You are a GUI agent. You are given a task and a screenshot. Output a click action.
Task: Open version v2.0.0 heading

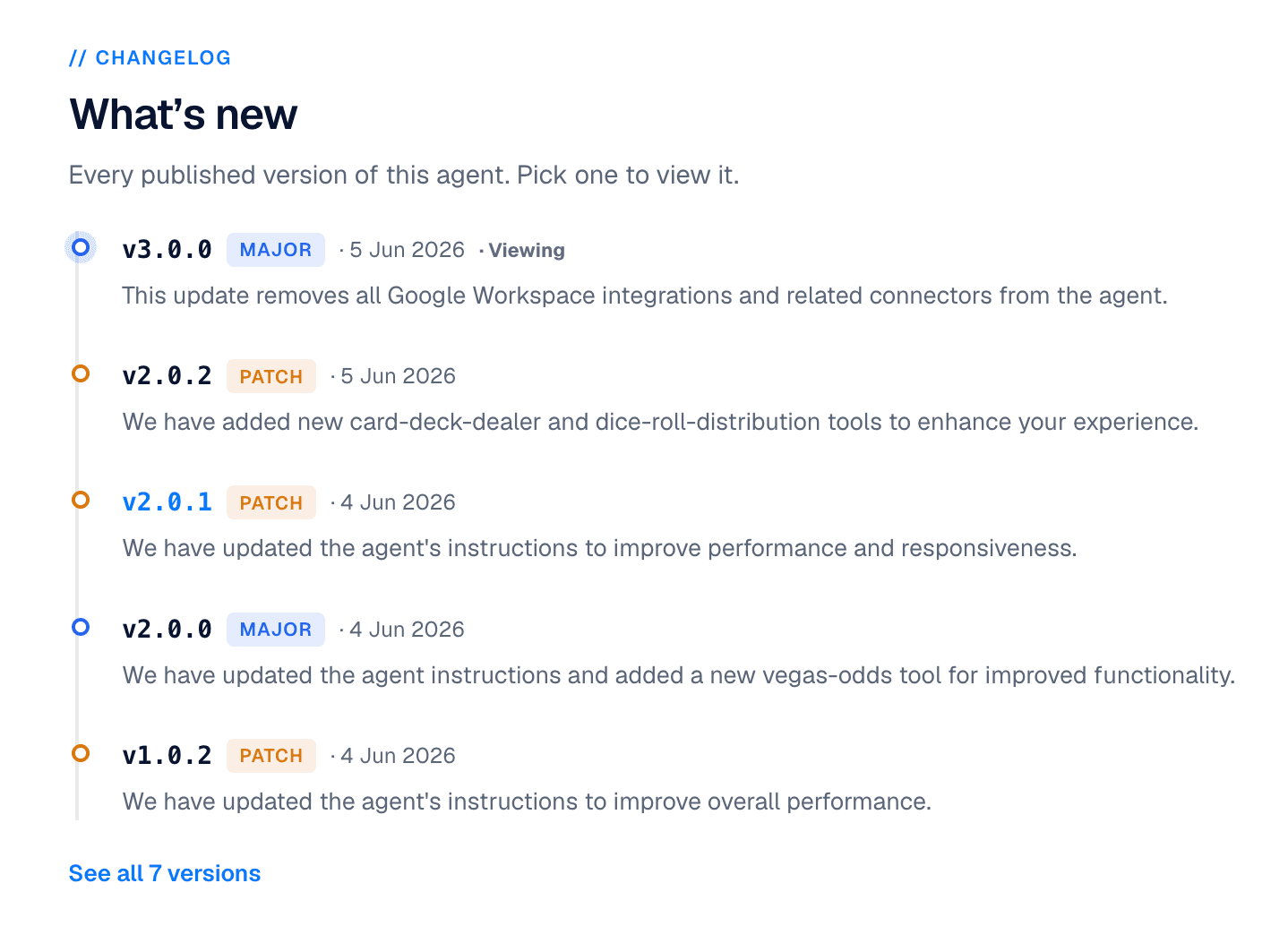[x=167, y=630]
